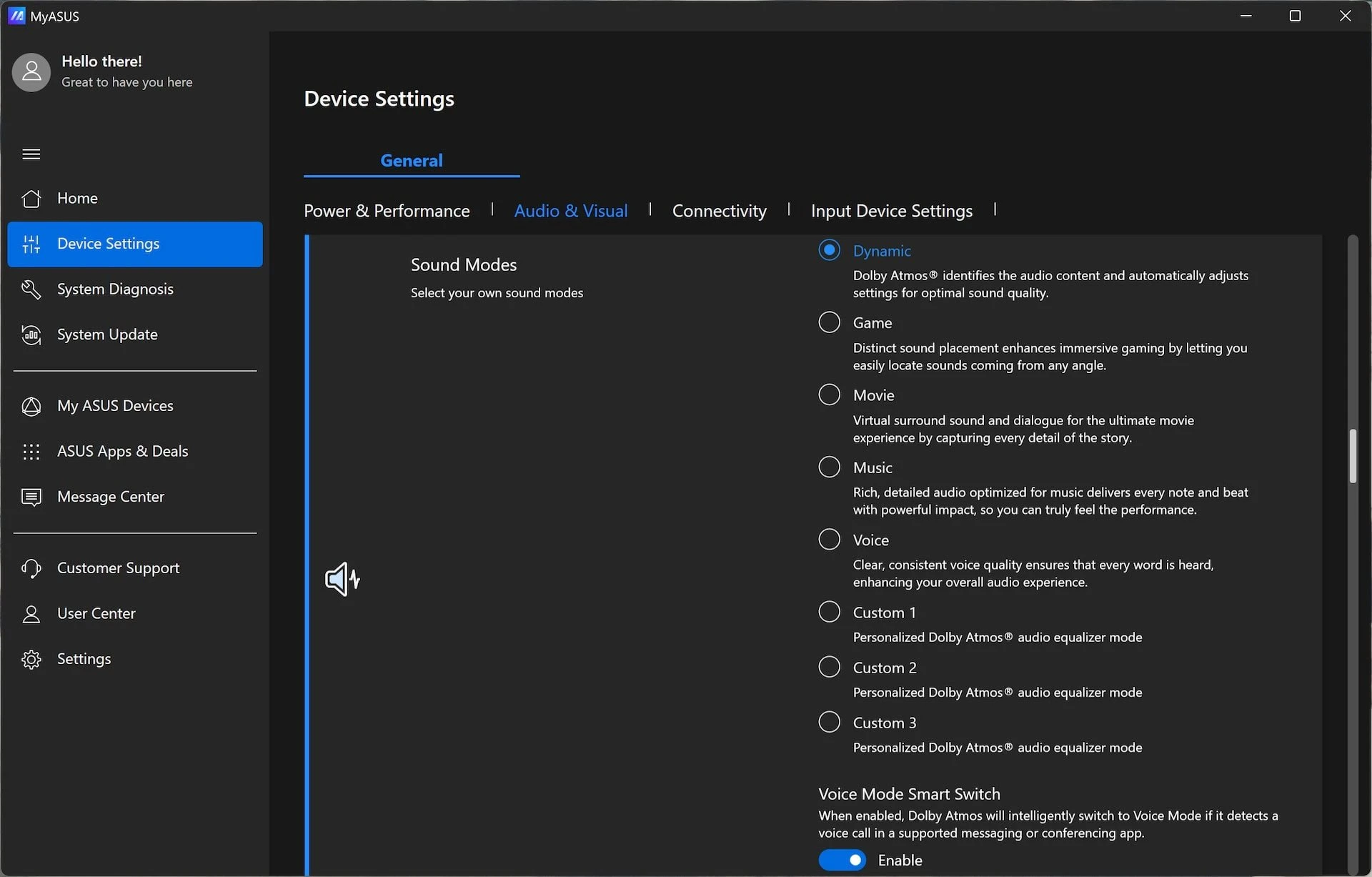
Task: Click the System Update icon
Action: pos(31,335)
